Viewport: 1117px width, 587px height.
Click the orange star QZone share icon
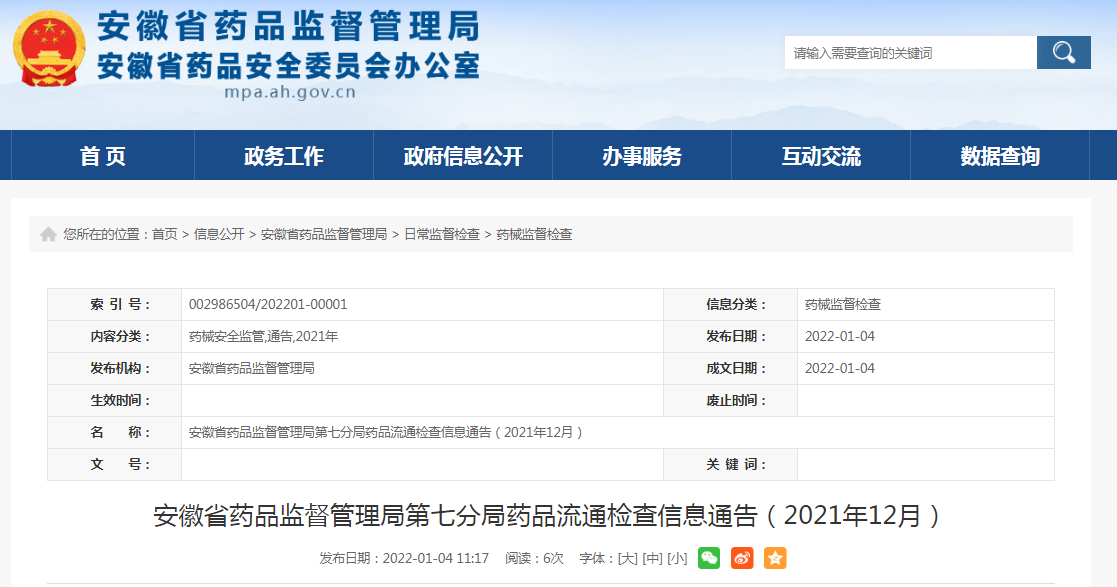(775, 558)
